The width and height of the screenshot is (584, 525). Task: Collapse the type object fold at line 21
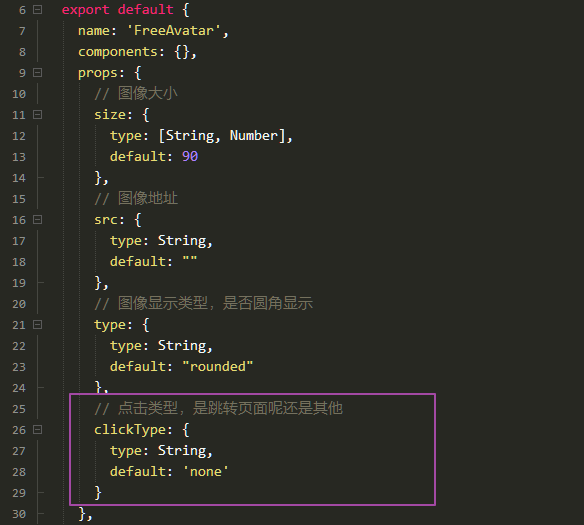coord(37,325)
